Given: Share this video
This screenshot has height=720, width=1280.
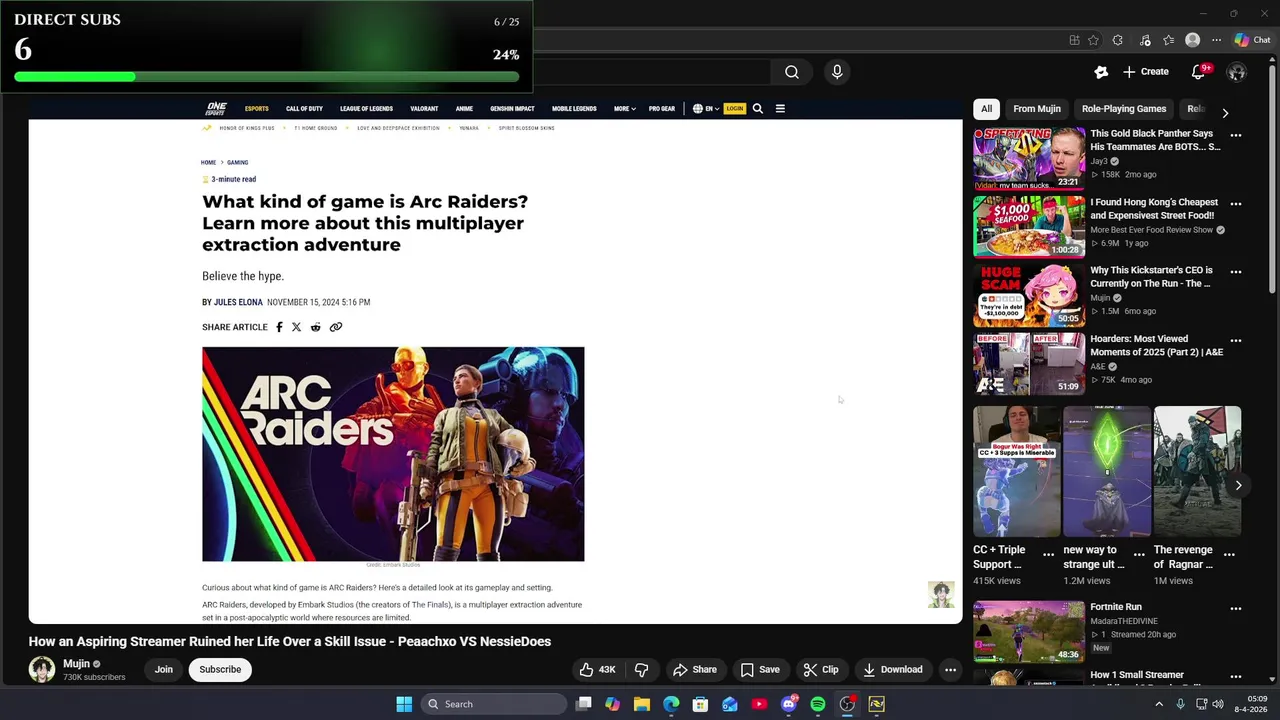Looking at the screenshot, I should pos(695,670).
